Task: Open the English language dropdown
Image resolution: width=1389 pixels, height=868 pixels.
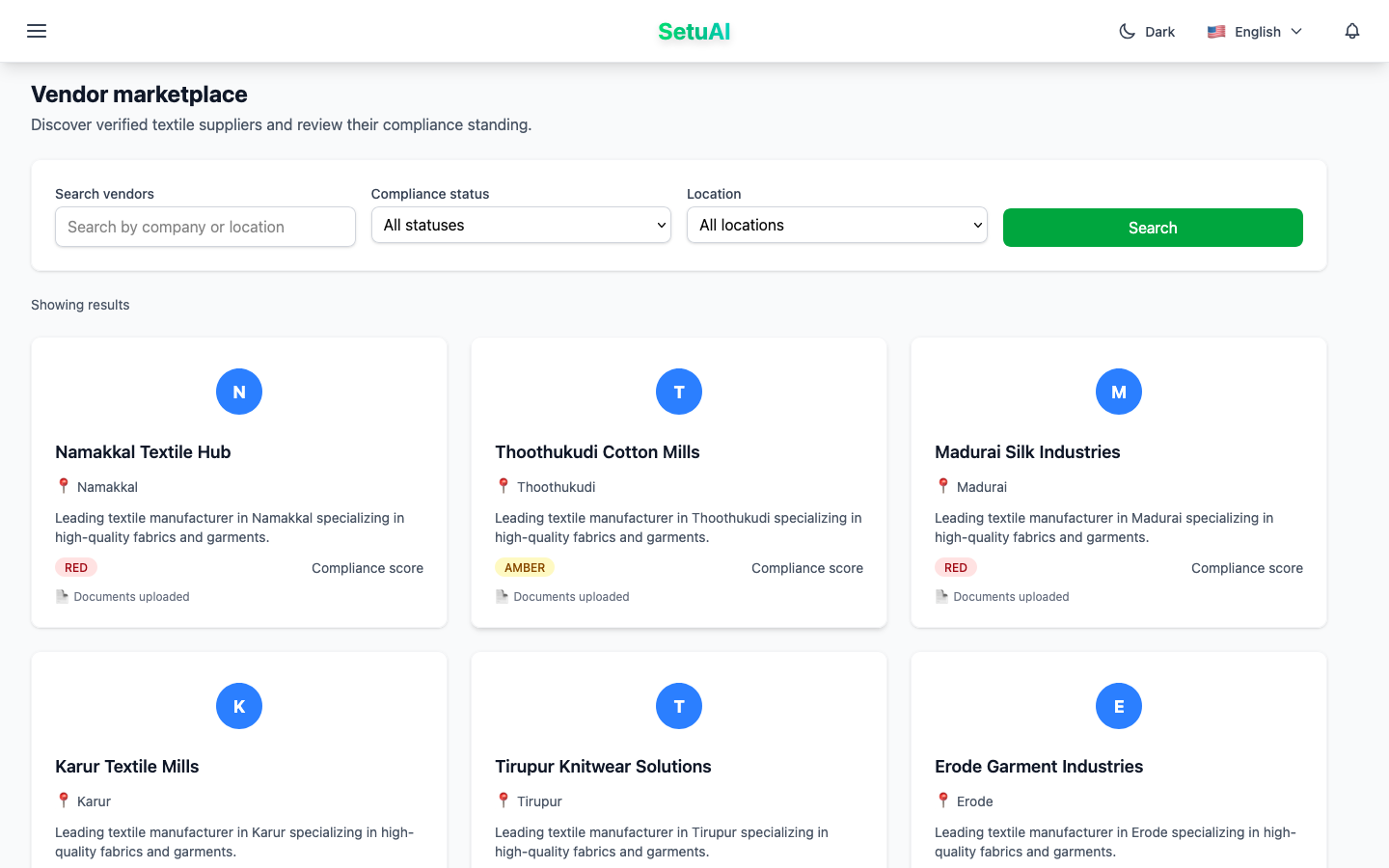Action: [x=1255, y=32]
